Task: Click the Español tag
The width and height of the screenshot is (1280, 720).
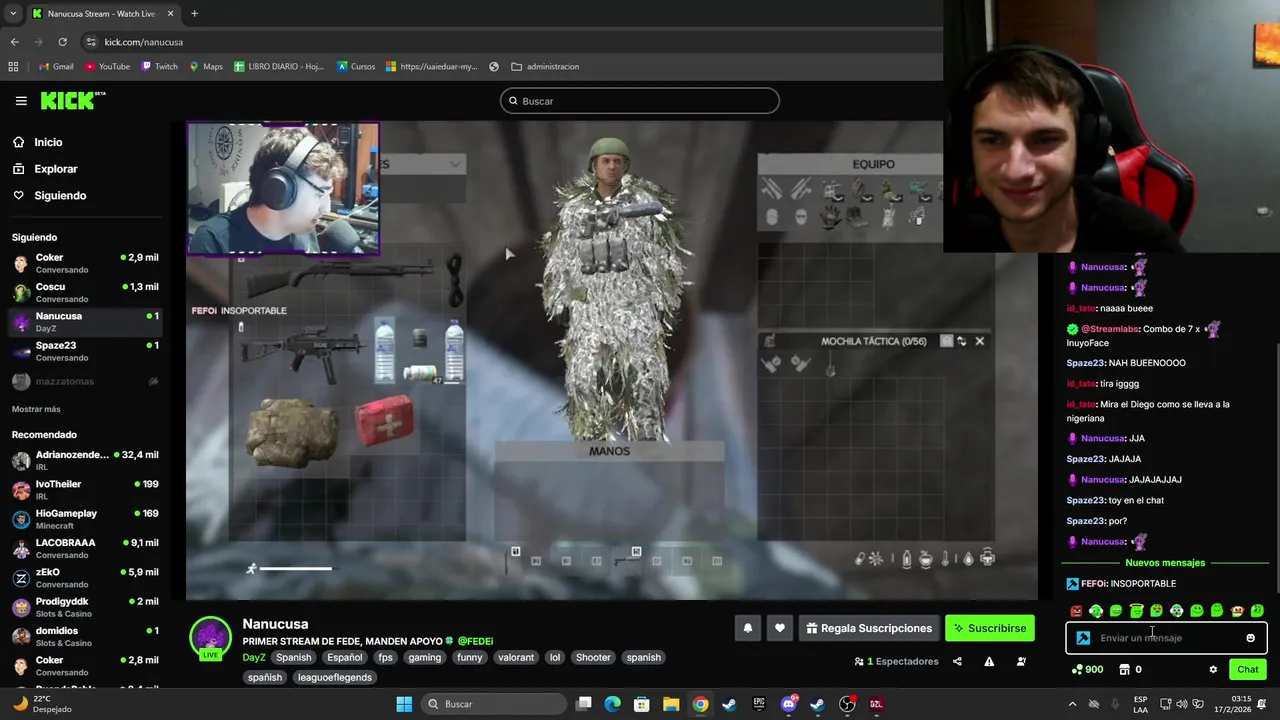Action: pos(344,657)
